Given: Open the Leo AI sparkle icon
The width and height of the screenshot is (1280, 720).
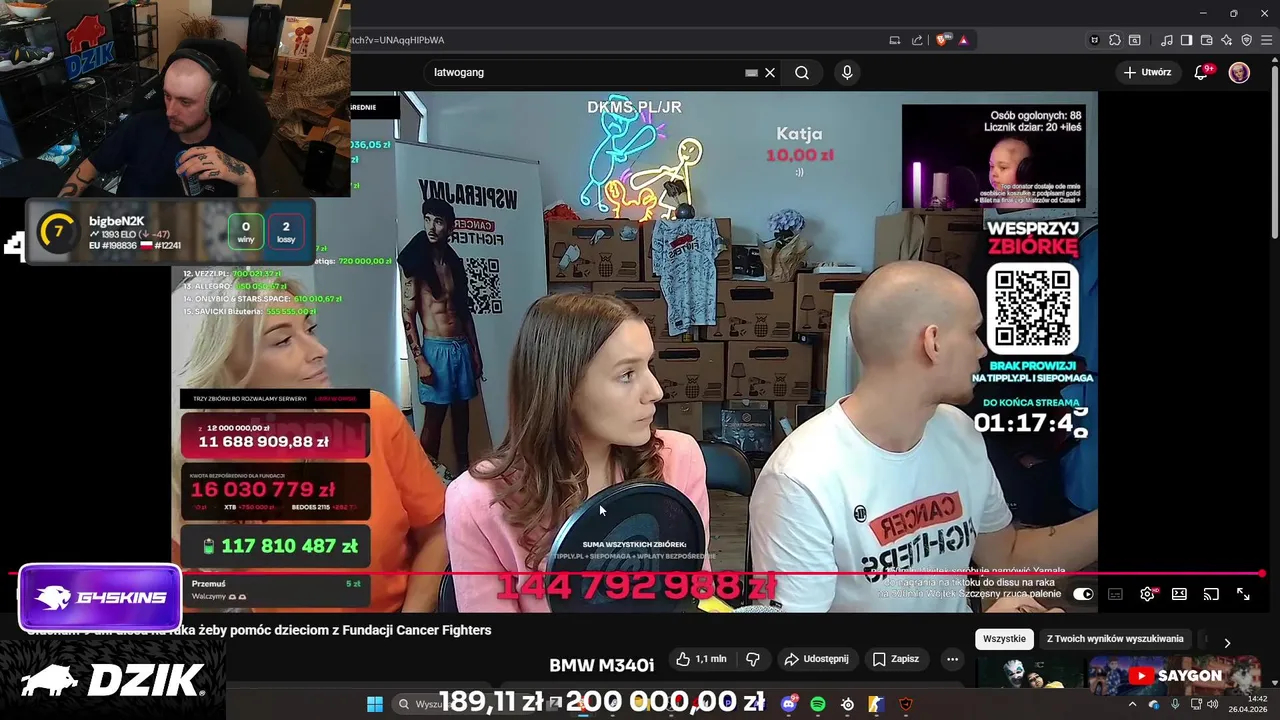Looking at the screenshot, I should (x=1227, y=40).
